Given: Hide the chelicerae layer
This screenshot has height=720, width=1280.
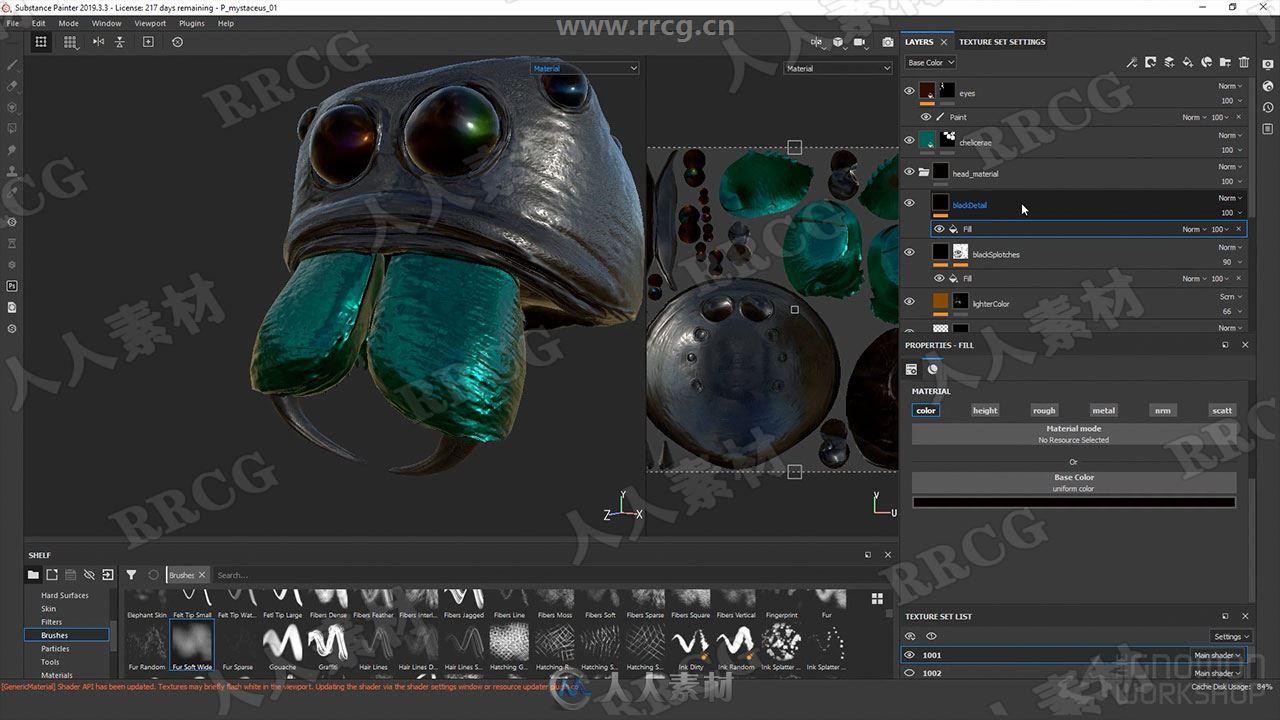Looking at the screenshot, I should (x=909, y=140).
